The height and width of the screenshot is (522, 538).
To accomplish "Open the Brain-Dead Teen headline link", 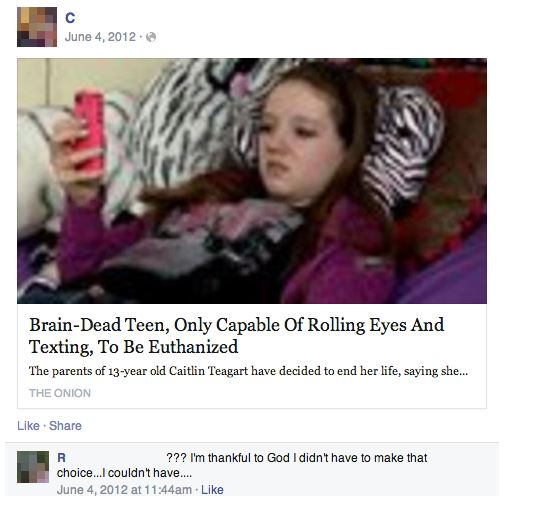I will 236,336.
